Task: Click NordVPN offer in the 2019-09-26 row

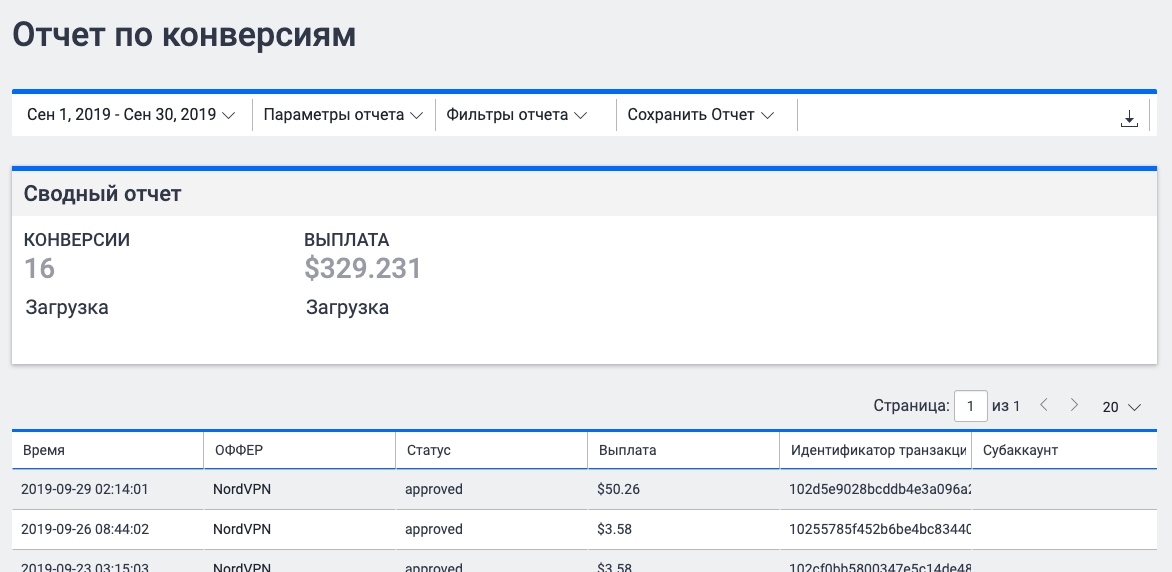Action: [242, 529]
